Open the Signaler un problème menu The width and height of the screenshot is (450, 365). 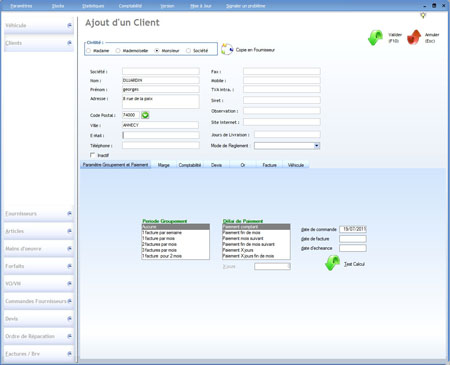(246, 6)
